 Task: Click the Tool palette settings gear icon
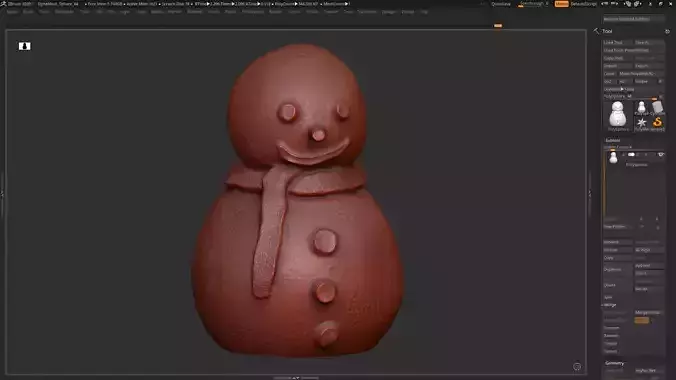click(x=667, y=31)
